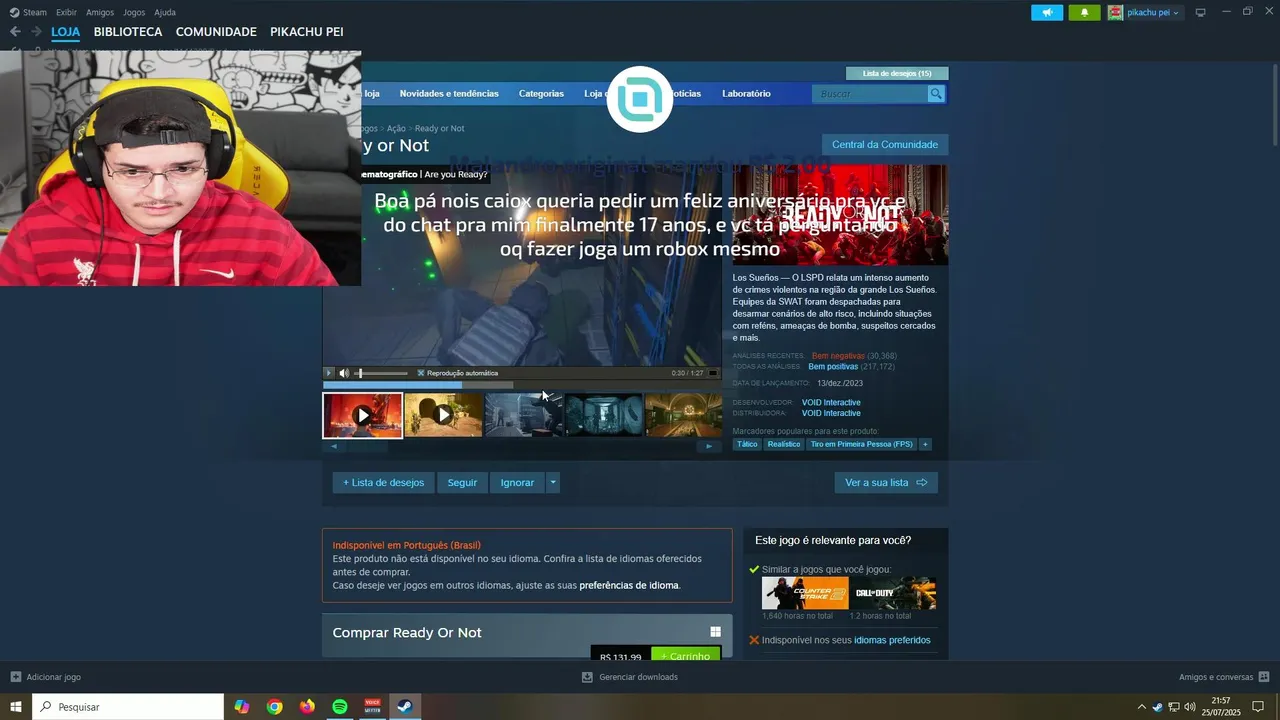Viewport: 1280px width, 720px height.
Task: Expand the pikachu pei account dropdown
Action: pos(1176,13)
